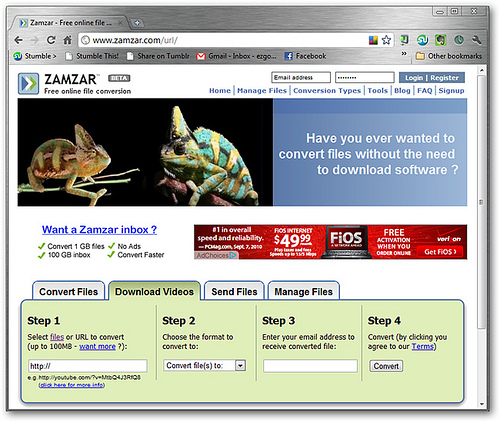
Task: Open the Other bookmarks folder
Action: (449, 56)
